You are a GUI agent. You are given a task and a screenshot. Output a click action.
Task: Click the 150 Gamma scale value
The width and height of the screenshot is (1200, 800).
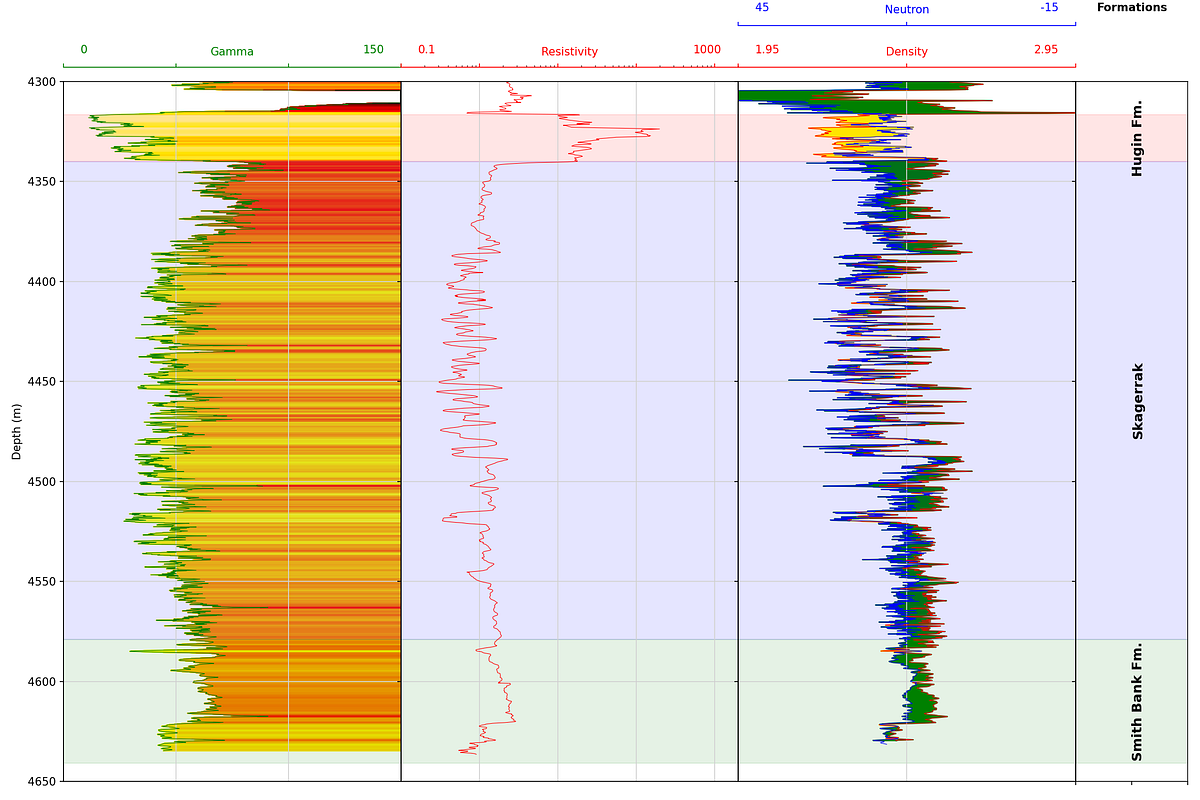pyautogui.click(x=372, y=48)
